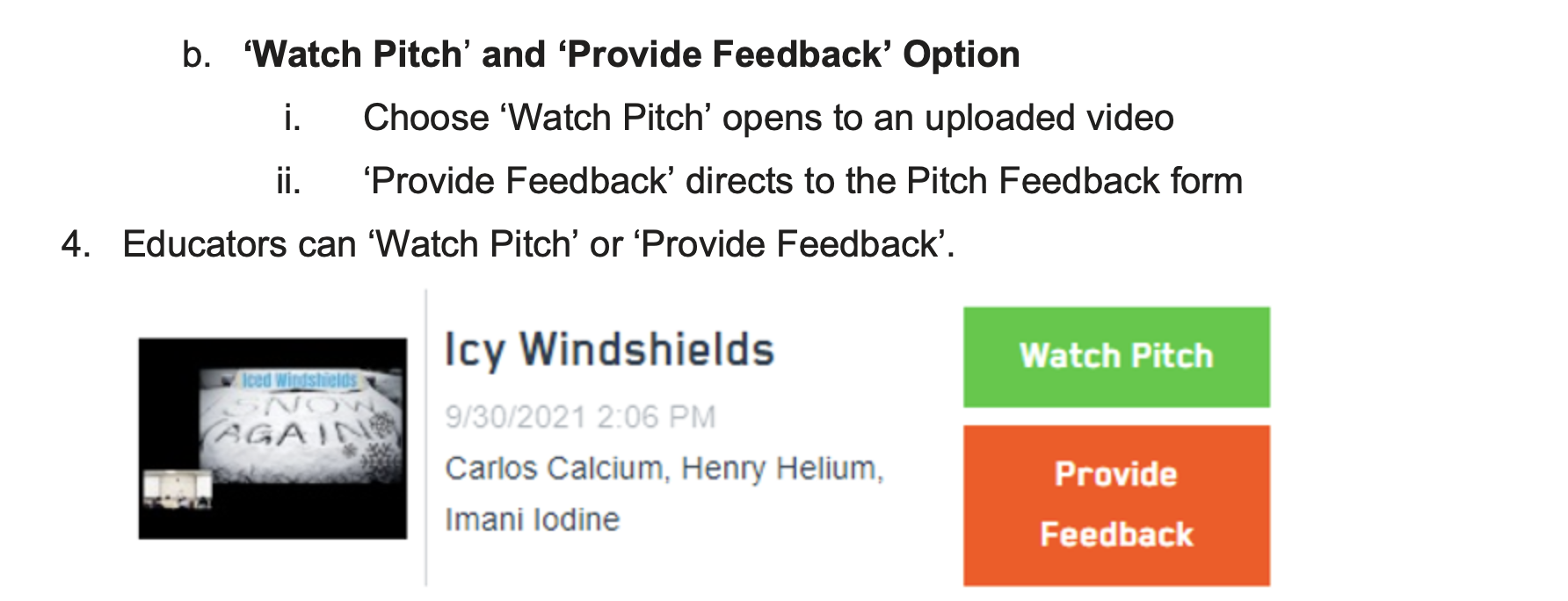The image size is (1568, 601).
Task: Click the vertical divider beside the thumbnail
Action: (x=426, y=438)
